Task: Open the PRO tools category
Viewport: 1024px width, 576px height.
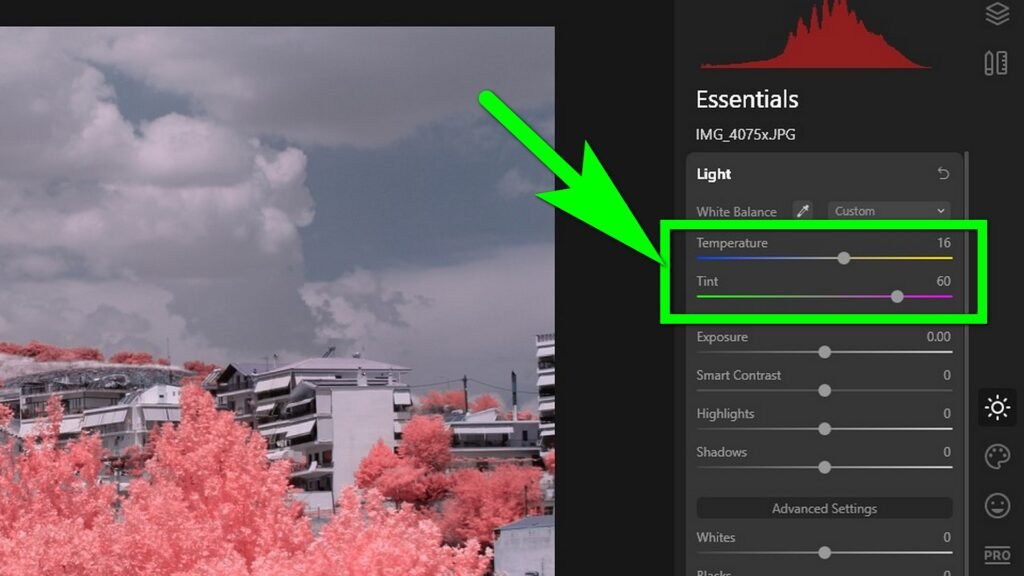Action: 997,555
